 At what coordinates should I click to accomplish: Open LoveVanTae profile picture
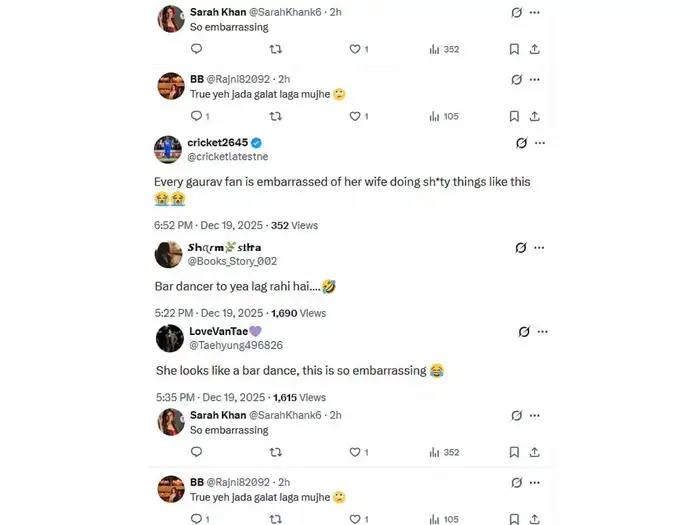[x=169, y=337]
